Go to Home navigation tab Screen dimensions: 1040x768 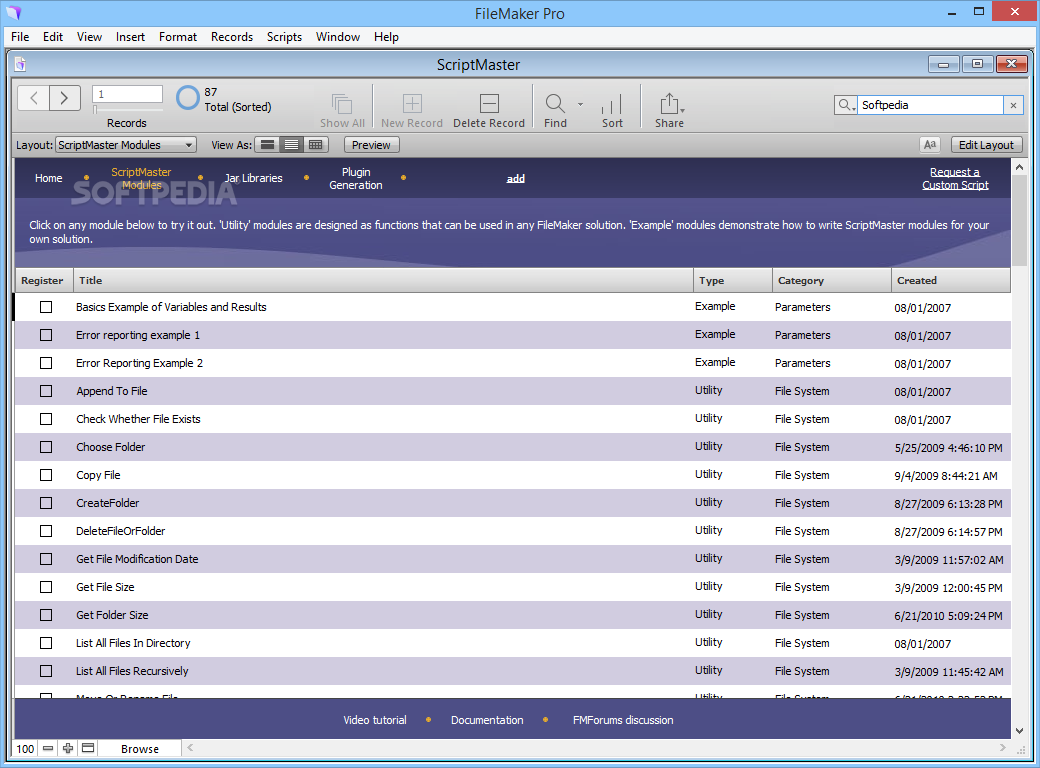click(48, 178)
